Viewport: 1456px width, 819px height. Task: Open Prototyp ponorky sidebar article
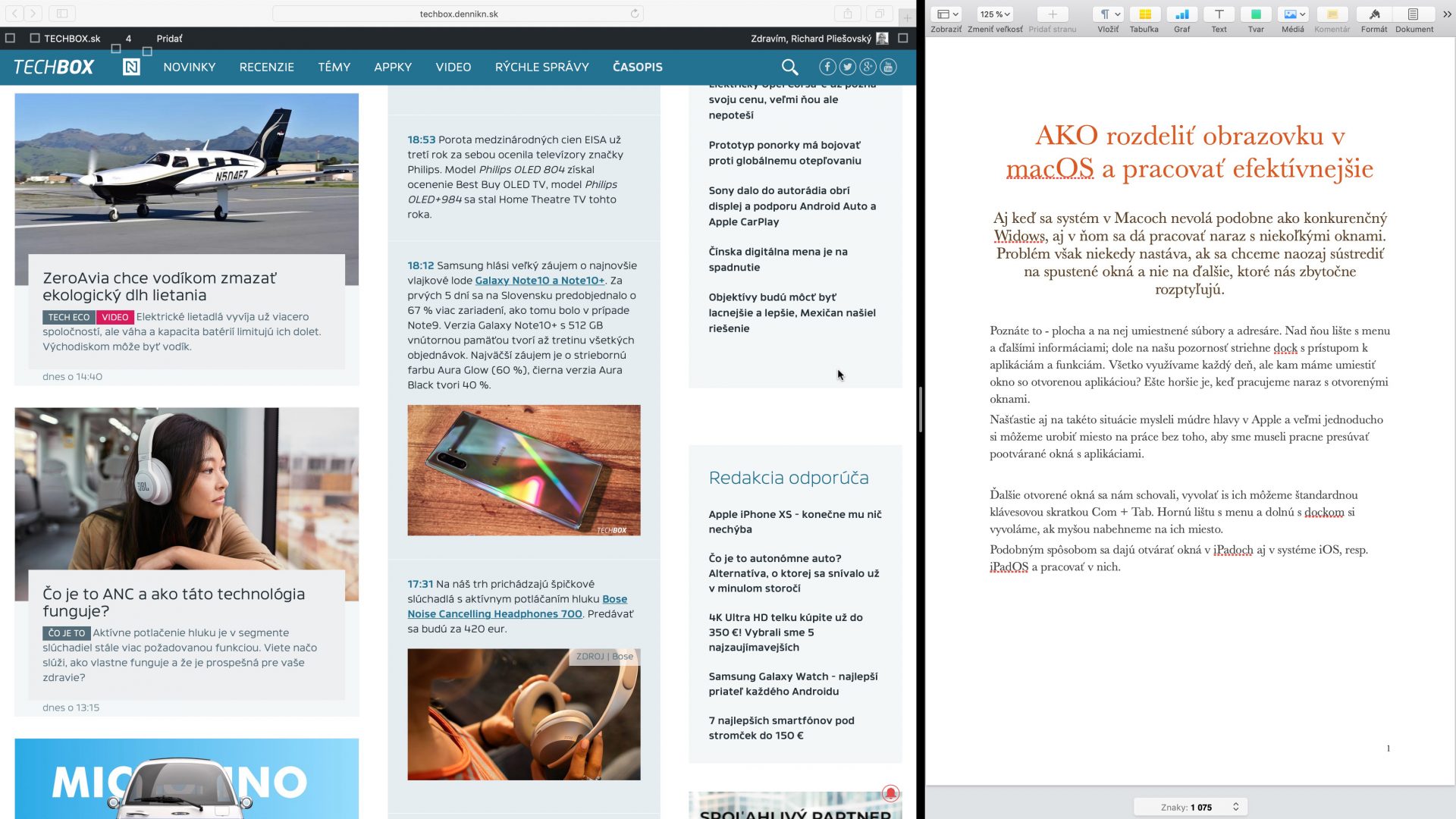(785, 152)
